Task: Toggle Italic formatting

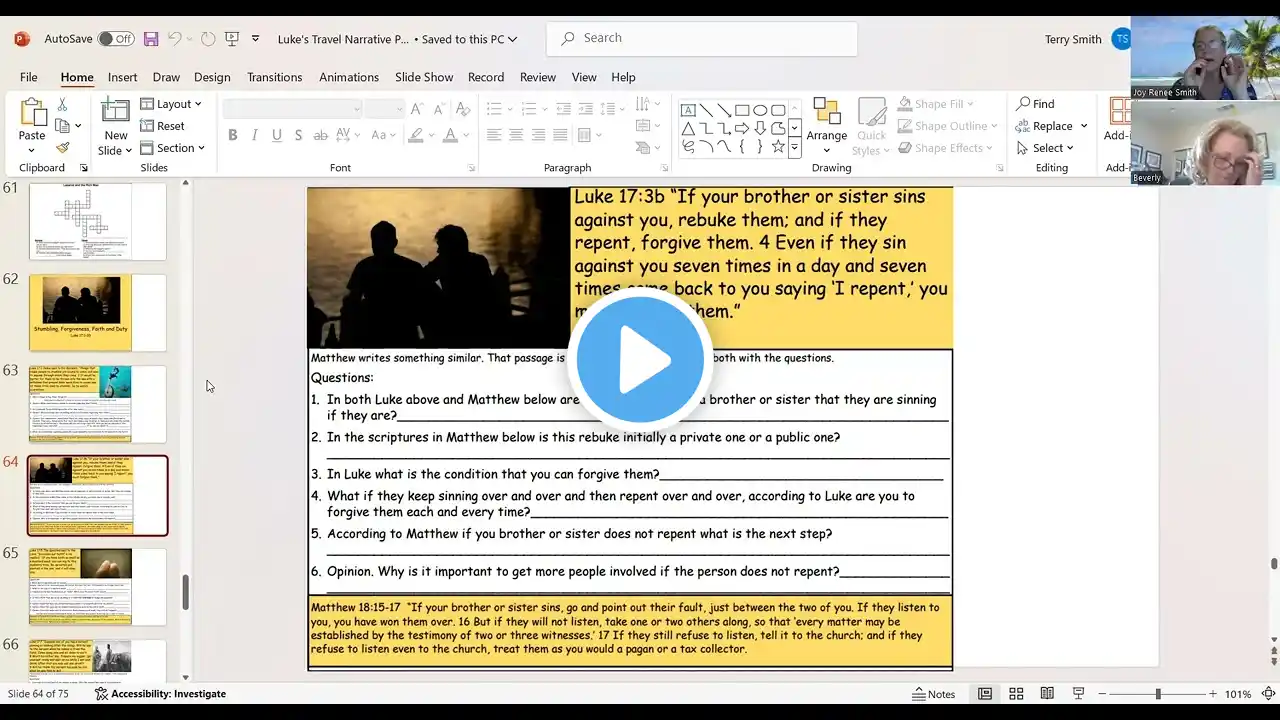Action: 255,135
